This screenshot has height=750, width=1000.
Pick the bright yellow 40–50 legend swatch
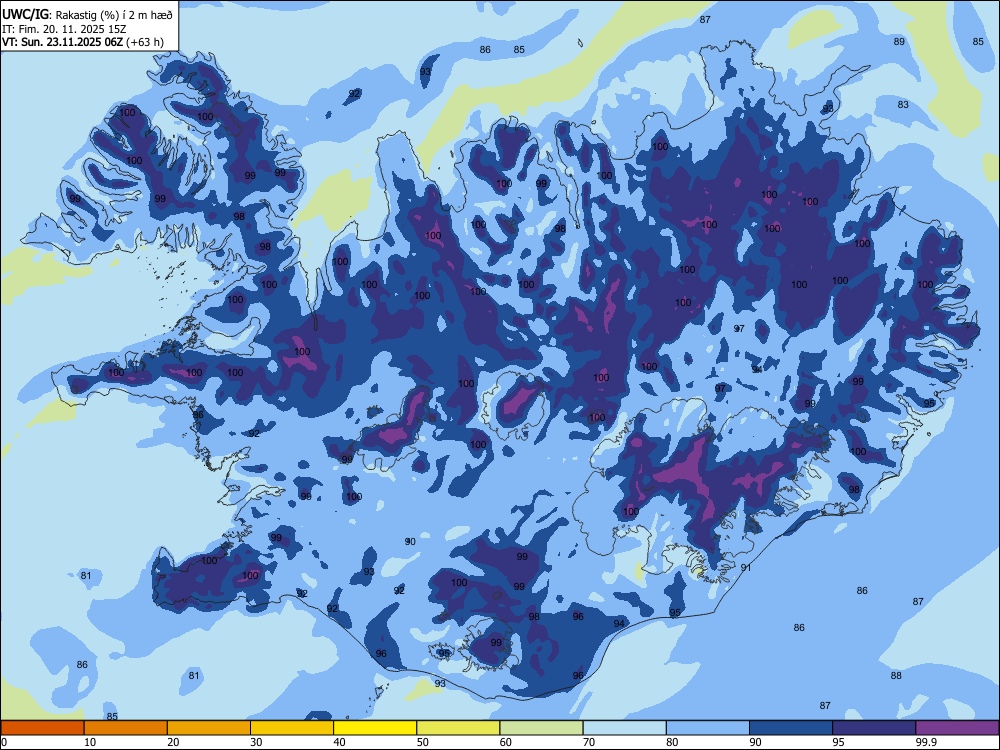click(x=375, y=728)
